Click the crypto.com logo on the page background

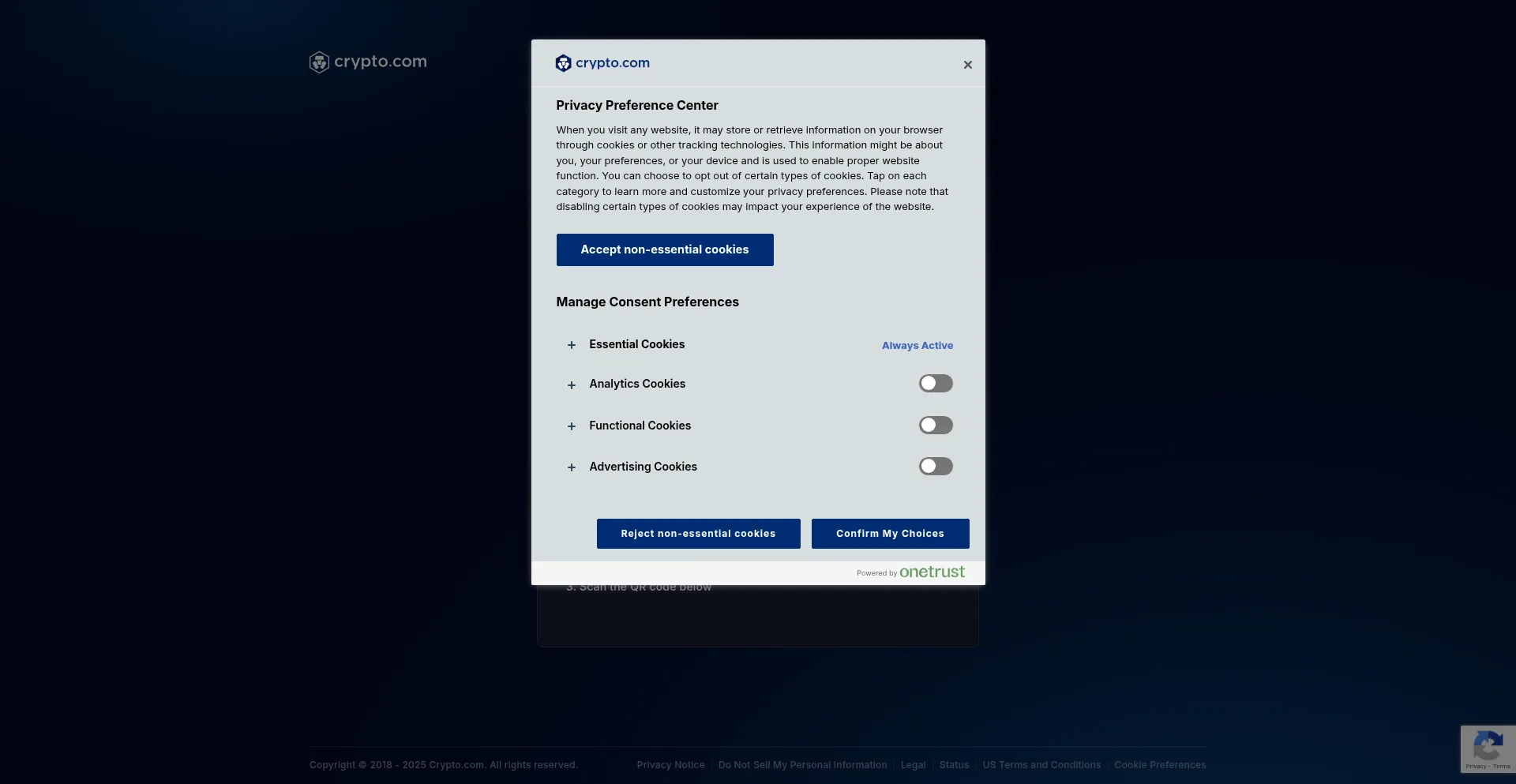(x=368, y=62)
